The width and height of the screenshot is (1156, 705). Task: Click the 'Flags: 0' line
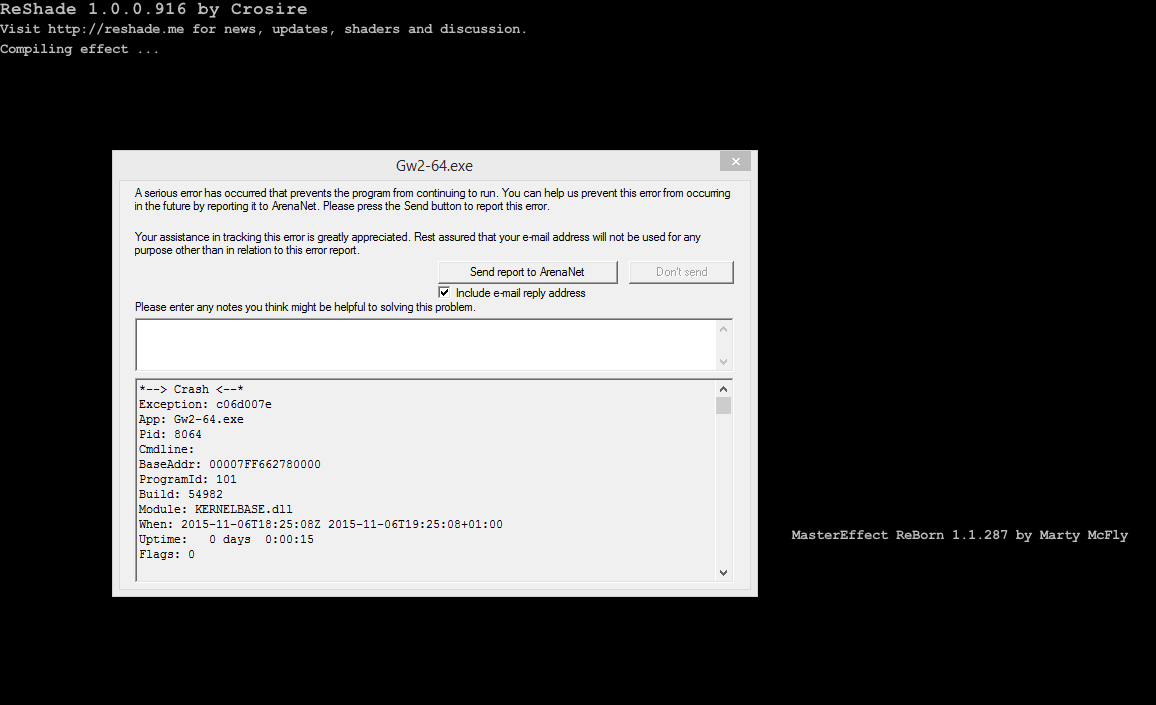coord(167,555)
